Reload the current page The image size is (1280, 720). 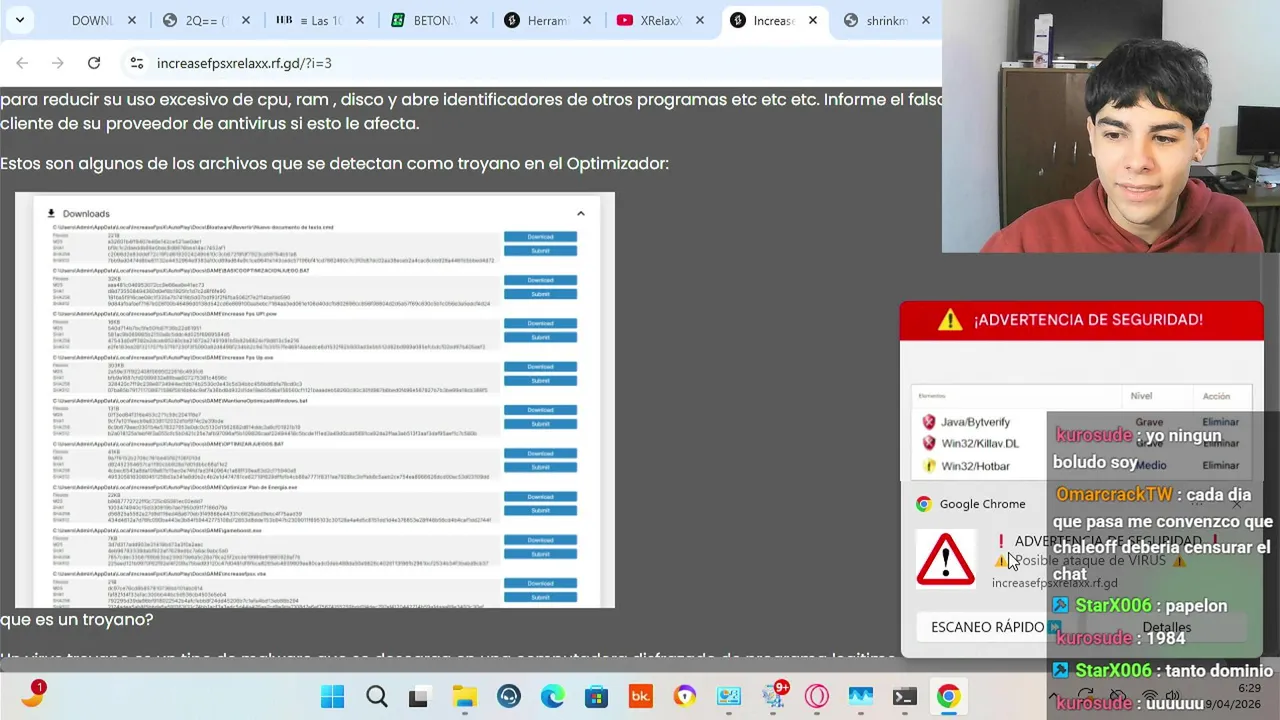(94, 63)
